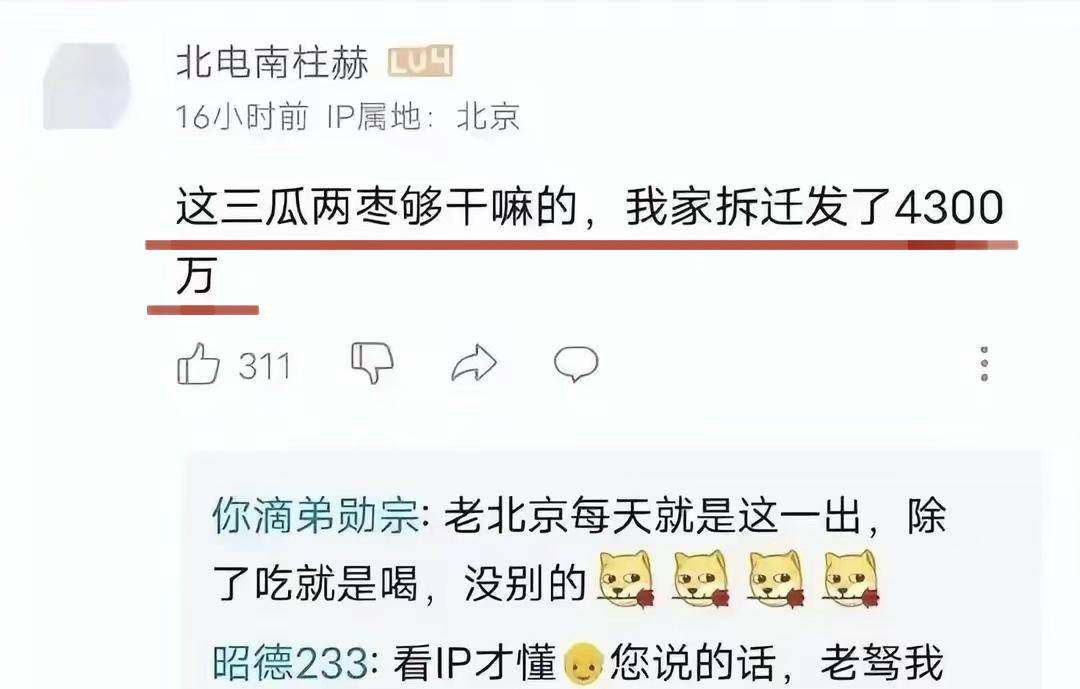
Task: Click the LV4 level badge
Action: pos(420,62)
